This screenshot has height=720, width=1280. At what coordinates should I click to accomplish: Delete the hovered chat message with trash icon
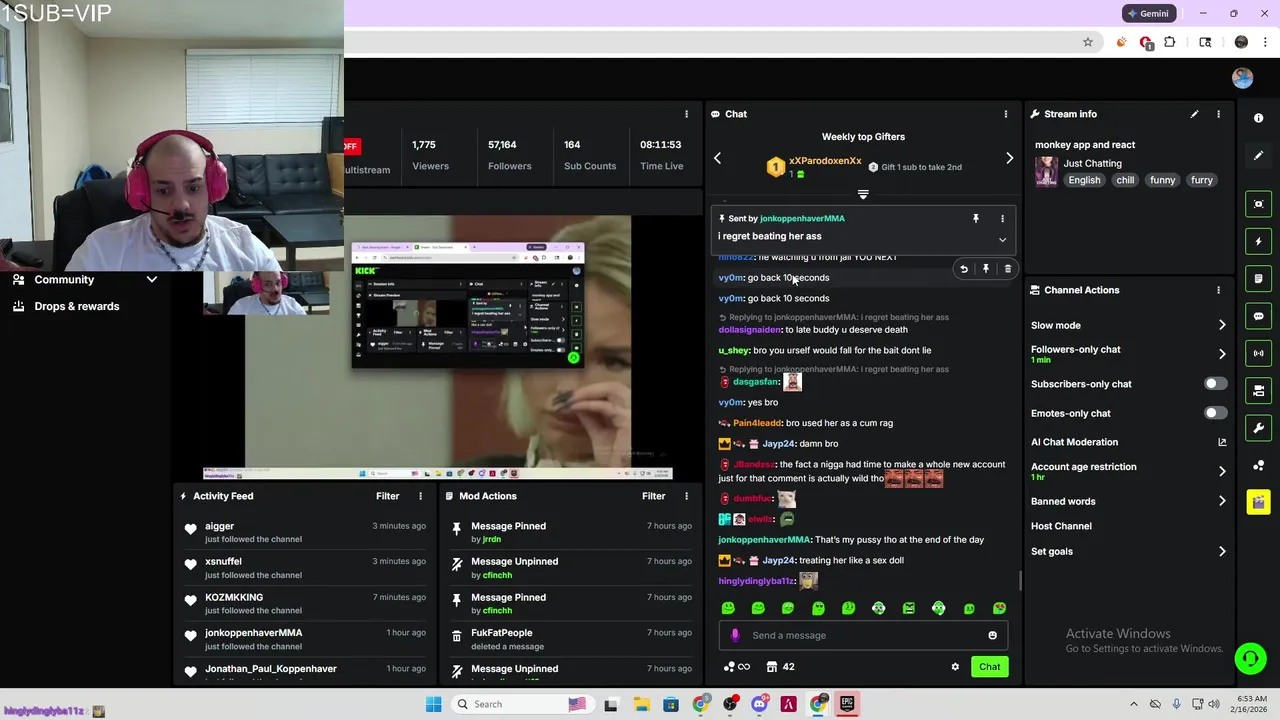(1007, 269)
